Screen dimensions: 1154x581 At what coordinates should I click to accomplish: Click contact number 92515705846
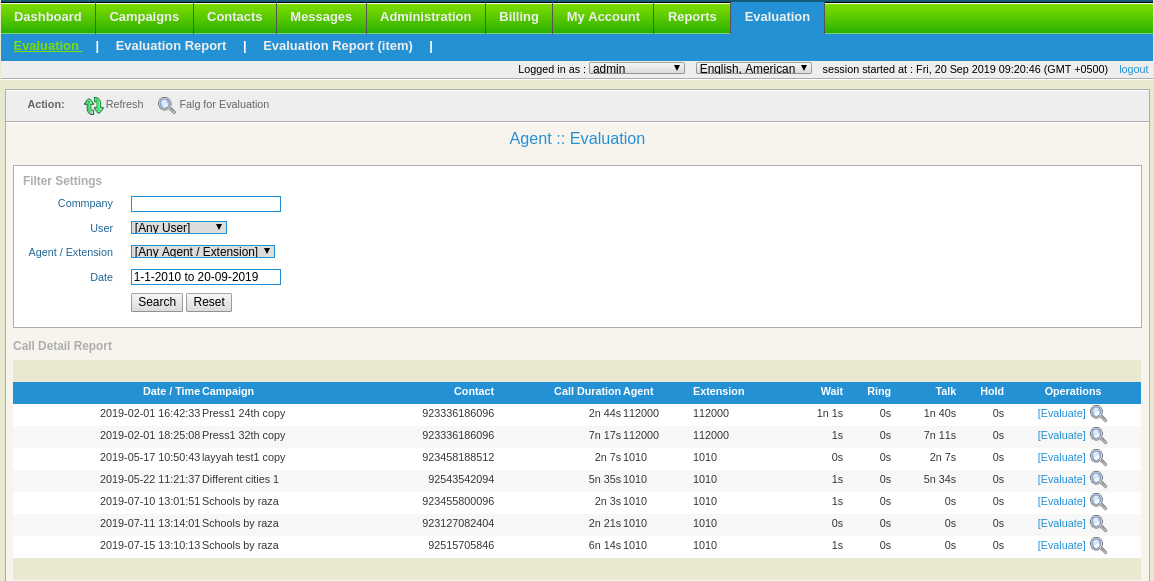[x=461, y=546]
